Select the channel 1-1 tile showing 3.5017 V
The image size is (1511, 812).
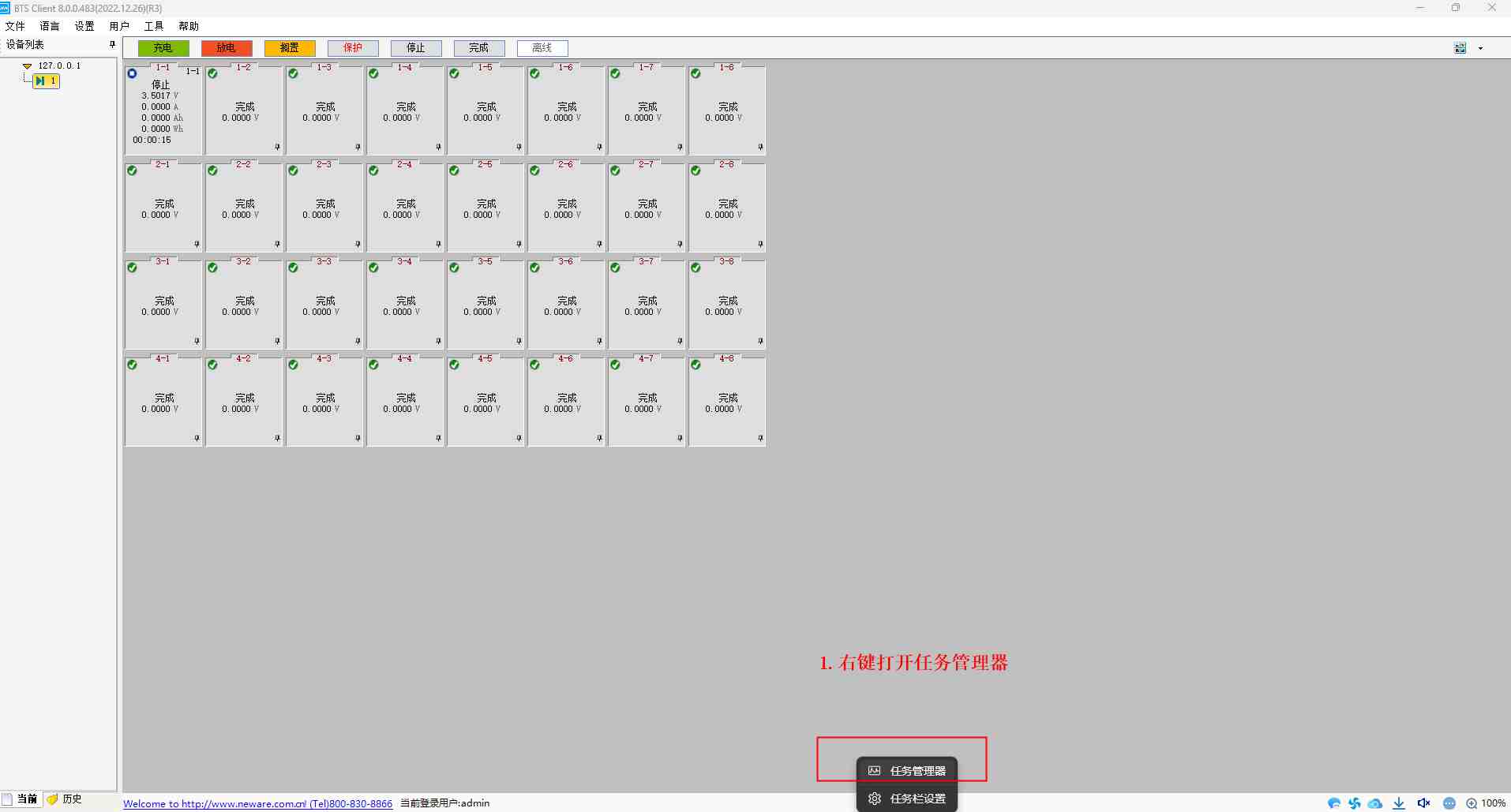pos(163,110)
